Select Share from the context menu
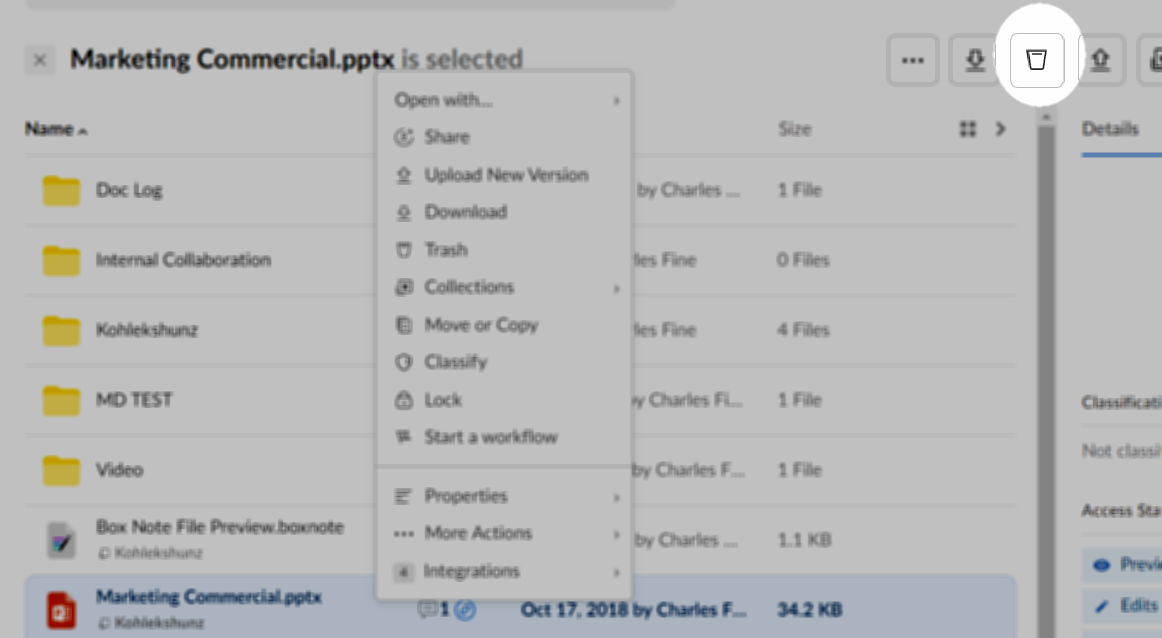The image size is (1162, 638). click(x=446, y=137)
